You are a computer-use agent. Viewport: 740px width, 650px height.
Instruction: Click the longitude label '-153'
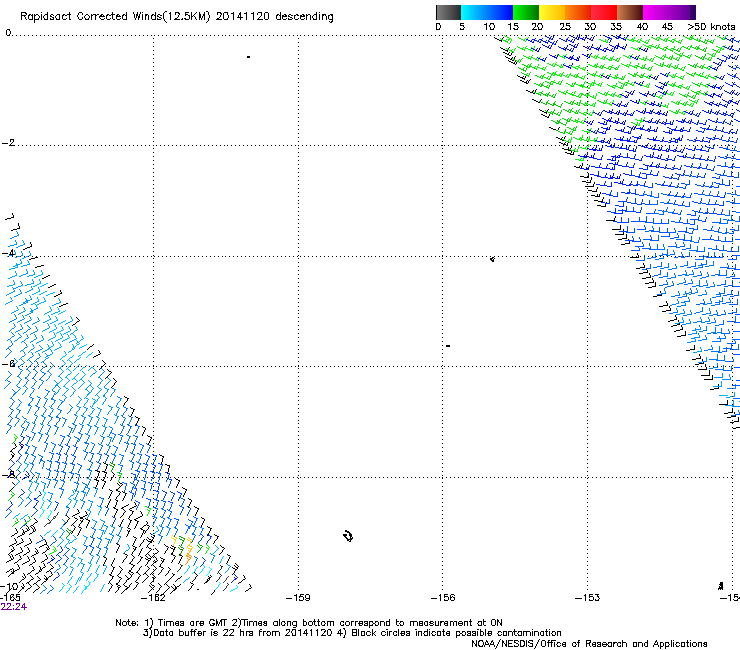coord(588,598)
